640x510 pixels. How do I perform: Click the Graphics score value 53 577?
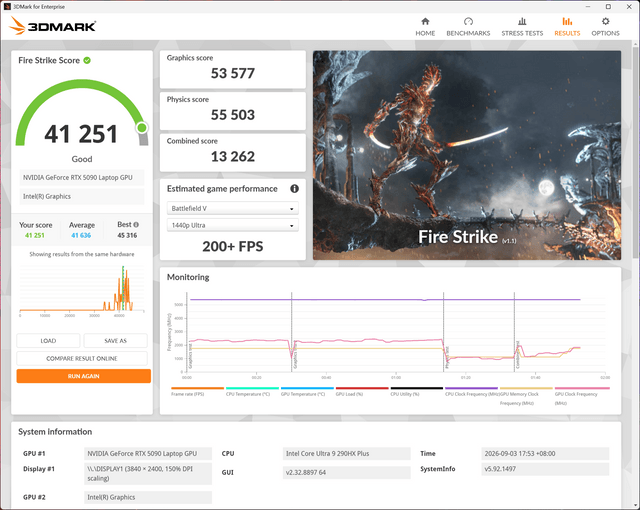pos(233,73)
